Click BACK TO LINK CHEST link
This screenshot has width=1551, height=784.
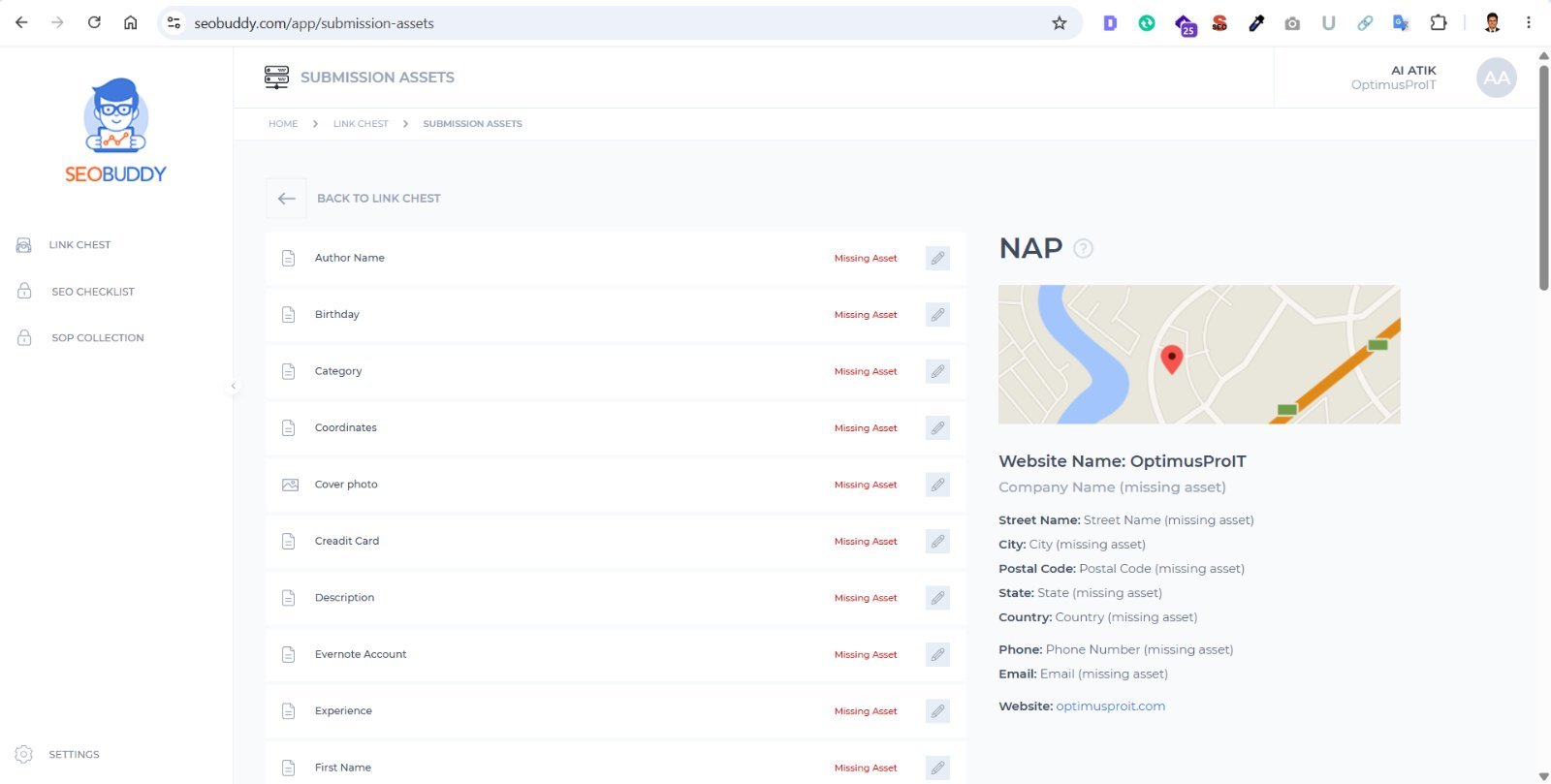pyautogui.click(x=378, y=199)
